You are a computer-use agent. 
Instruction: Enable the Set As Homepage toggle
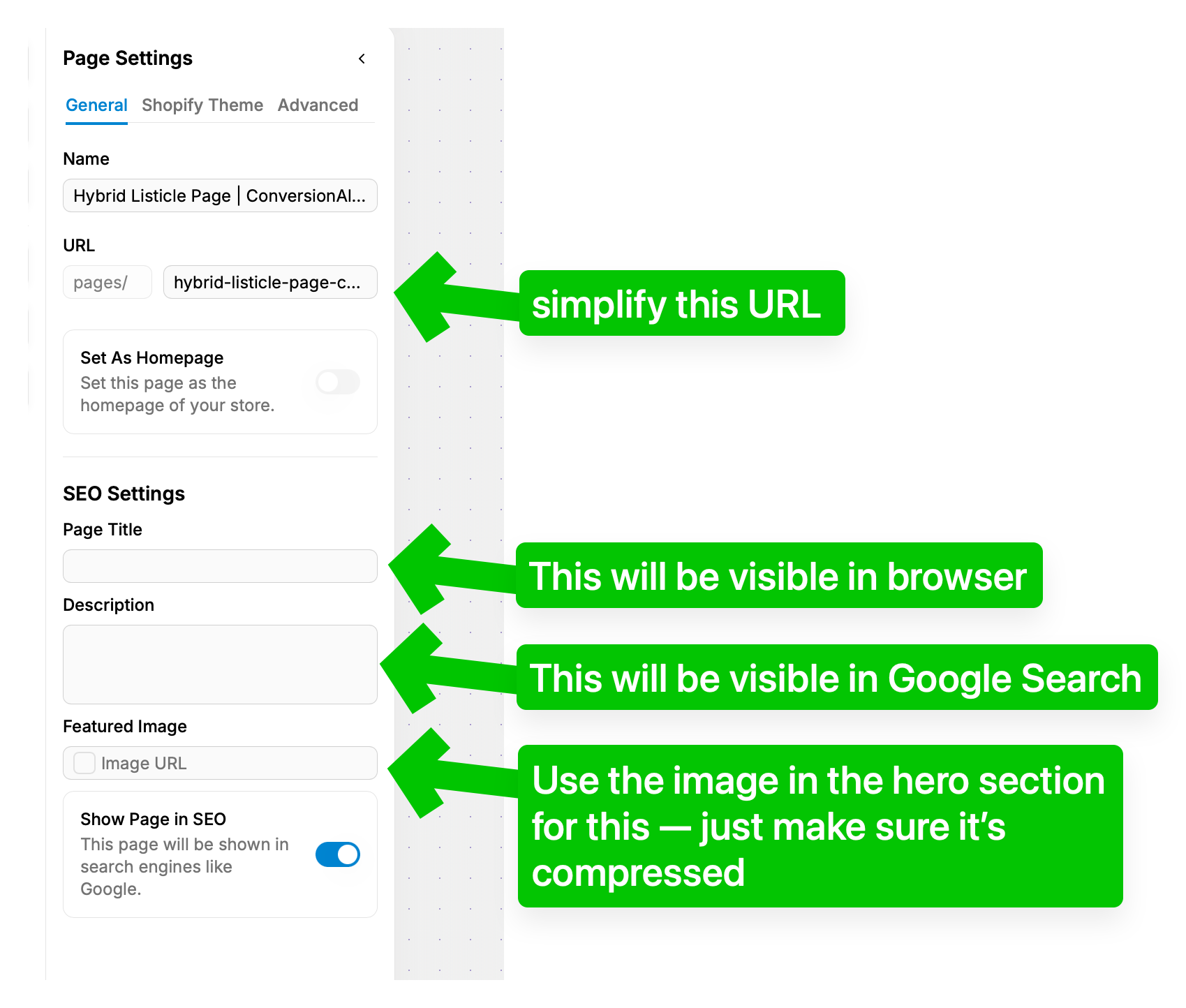click(x=338, y=382)
